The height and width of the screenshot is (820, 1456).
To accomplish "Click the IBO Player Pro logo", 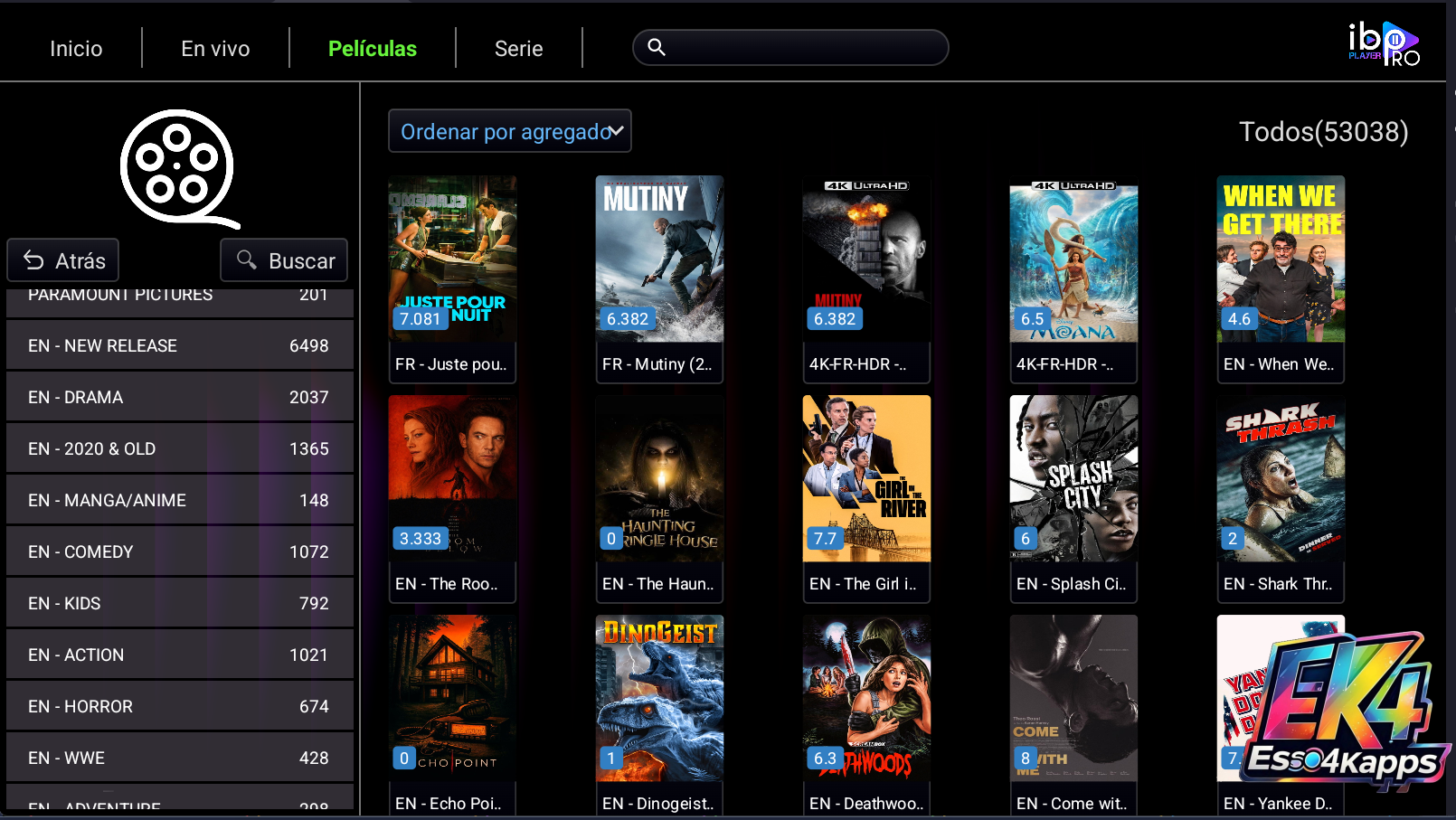I will (x=1384, y=43).
